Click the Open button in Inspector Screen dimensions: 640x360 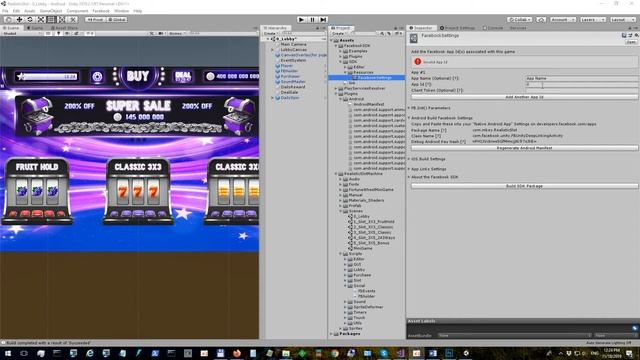(631, 42)
